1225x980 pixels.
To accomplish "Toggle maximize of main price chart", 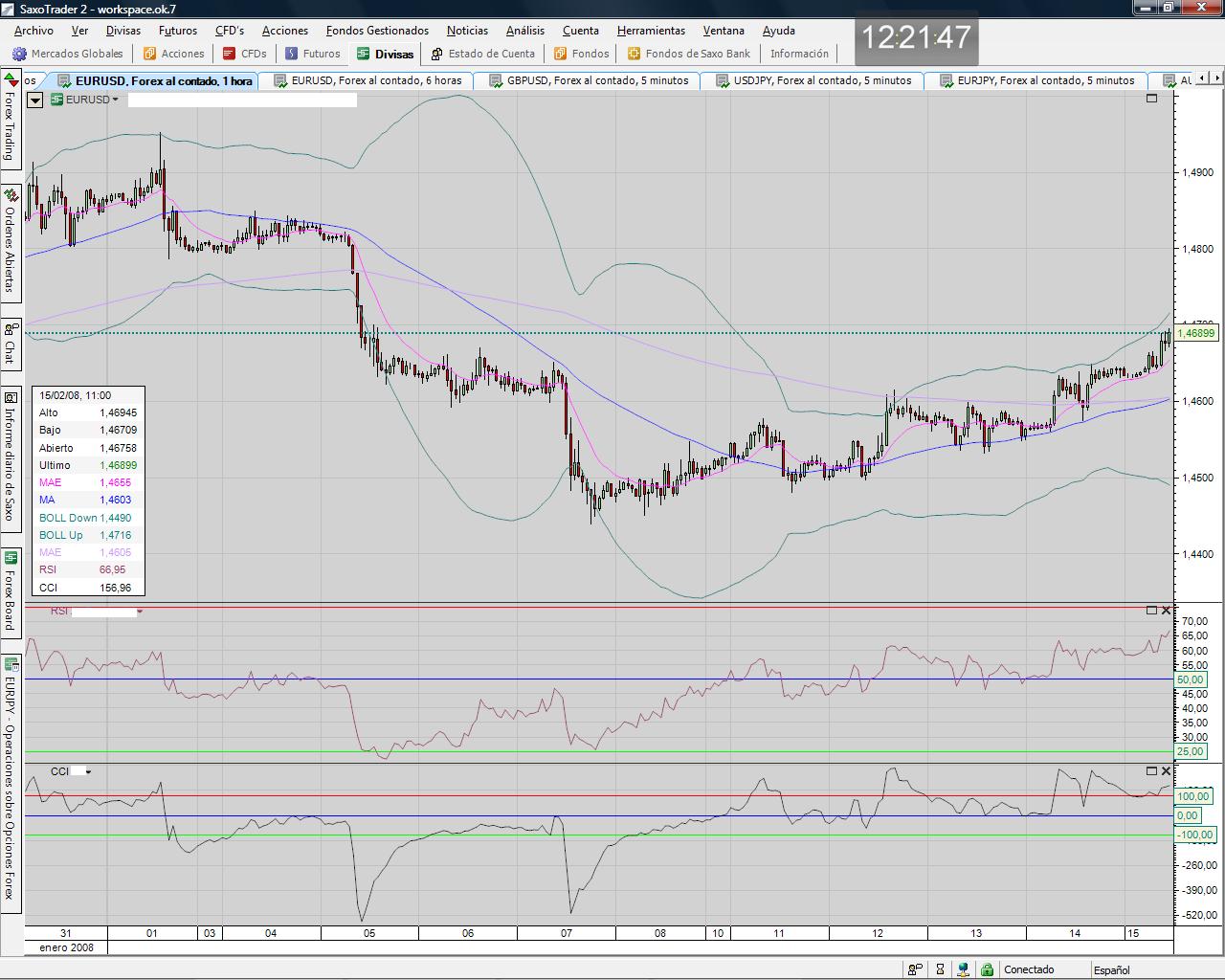I will [x=1151, y=98].
